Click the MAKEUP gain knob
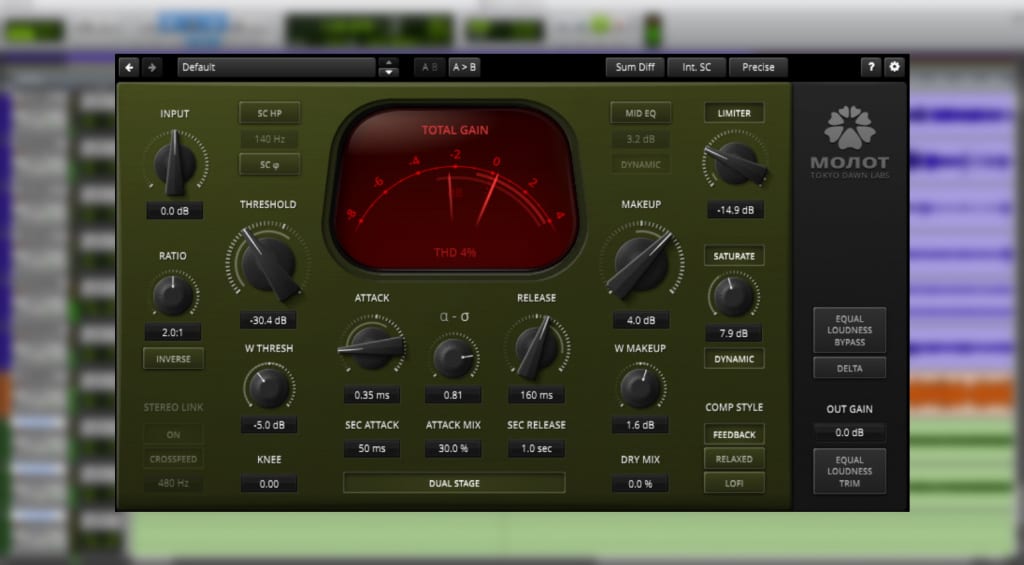 pyautogui.click(x=641, y=263)
